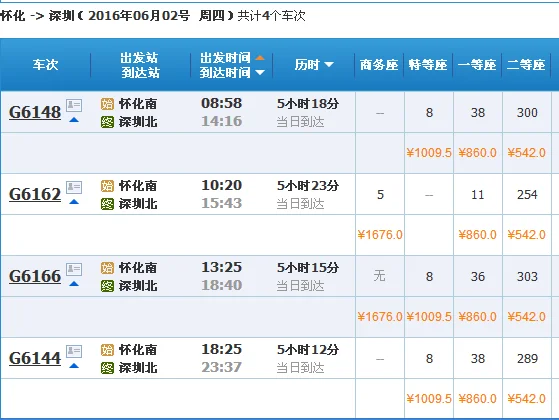Image resolution: width=559 pixels, height=420 pixels.
Task: Collapse the blue arrow under G6166
Action: (x=74, y=284)
